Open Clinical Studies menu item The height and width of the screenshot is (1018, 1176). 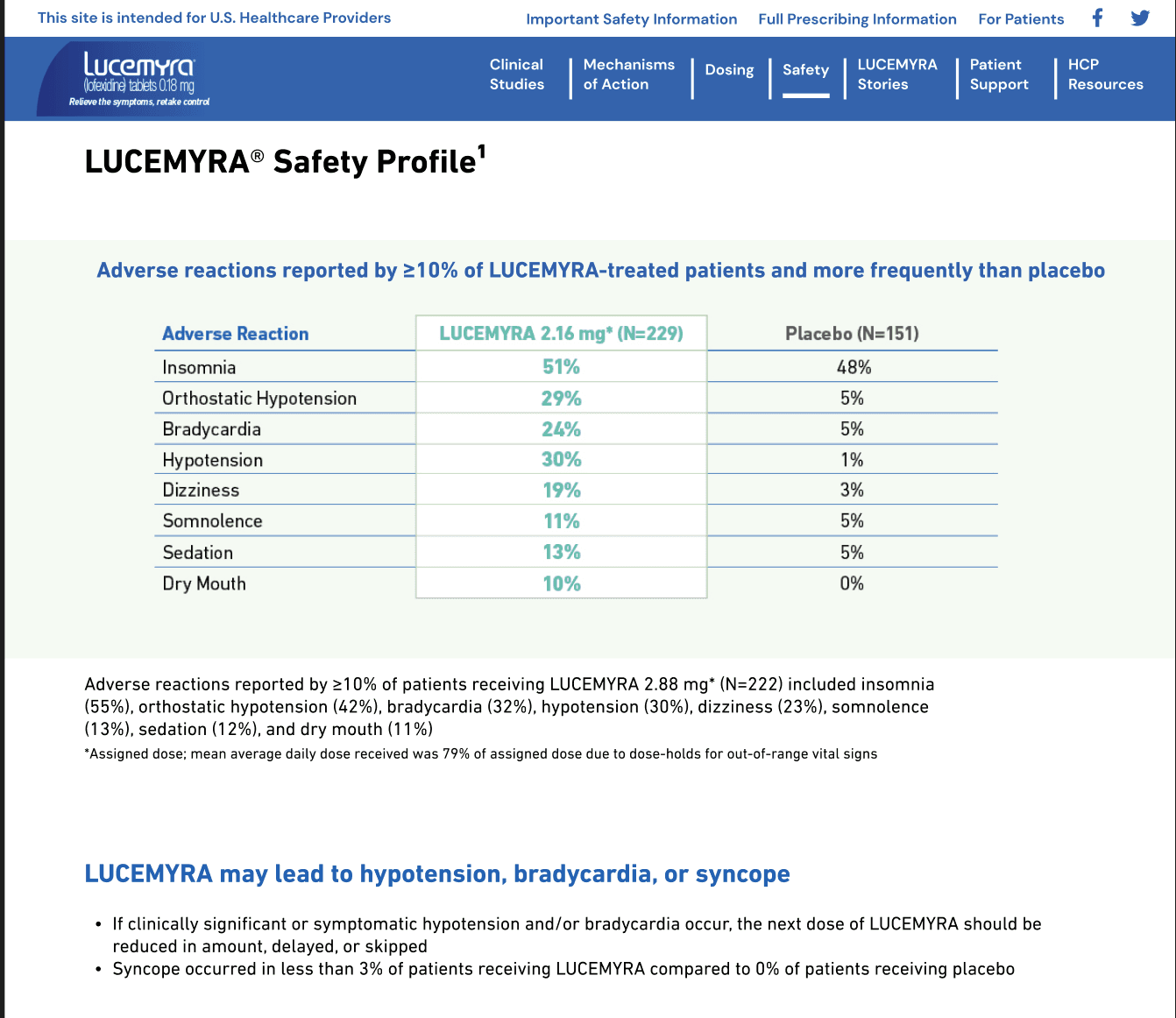click(517, 74)
